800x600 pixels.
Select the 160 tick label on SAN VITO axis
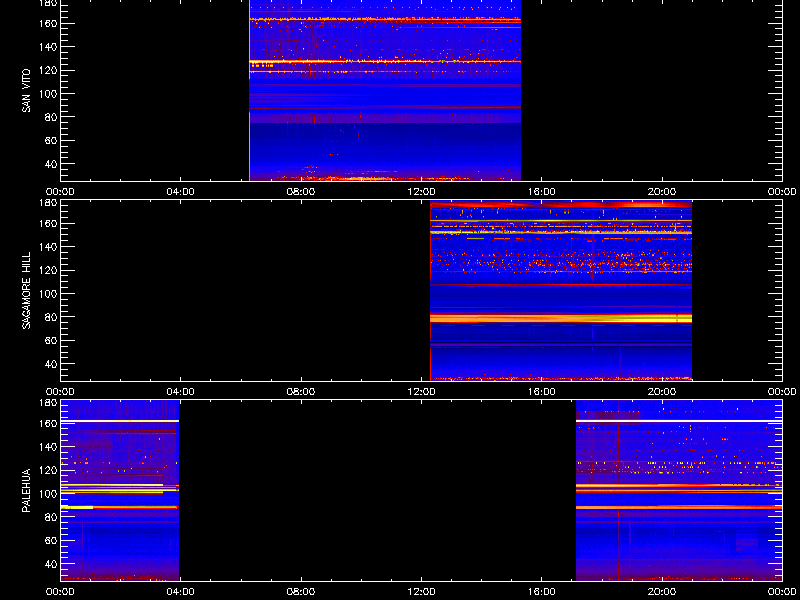[48, 24]
